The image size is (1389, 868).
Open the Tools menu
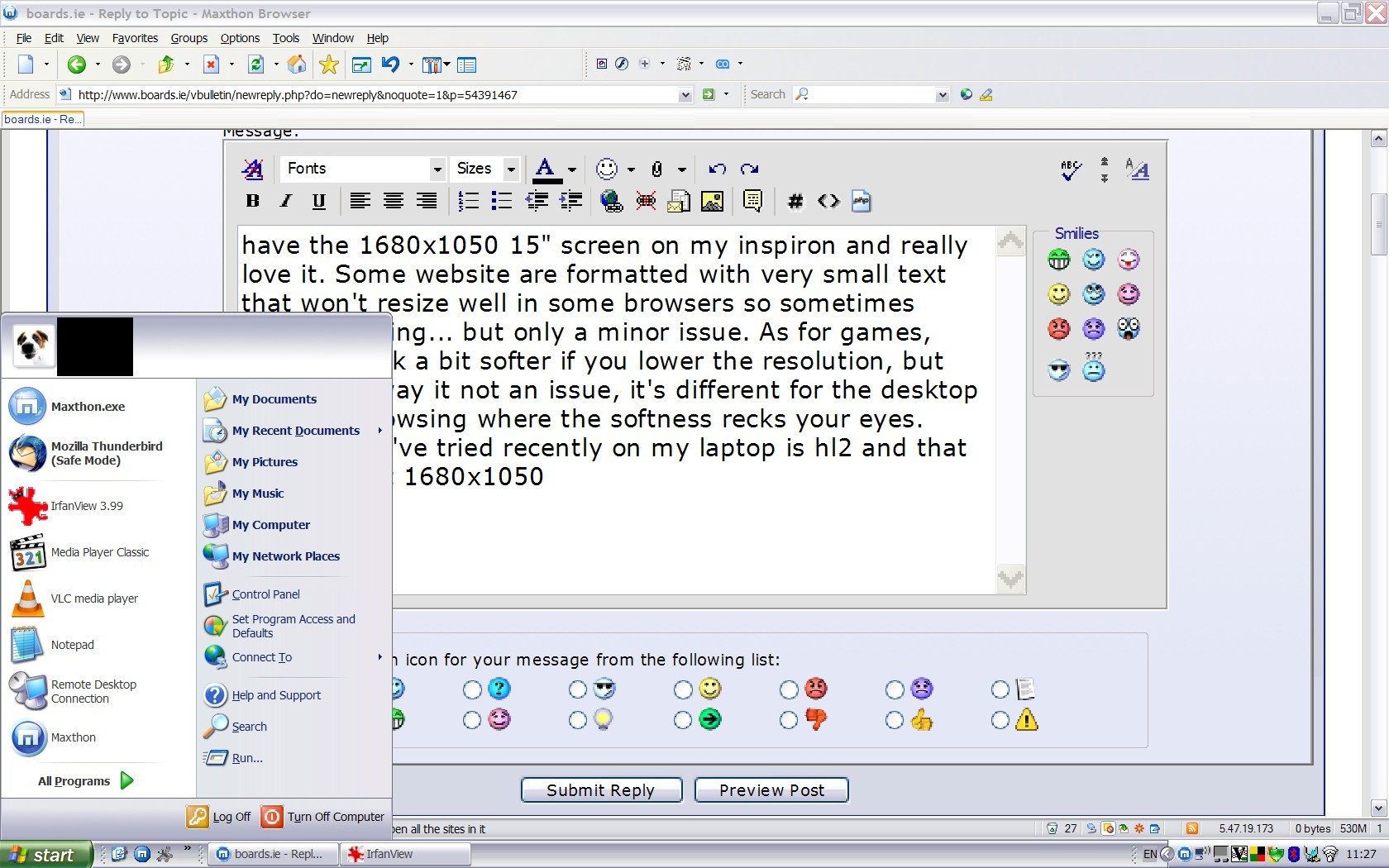pyautogui.click(x=286, y=38)
